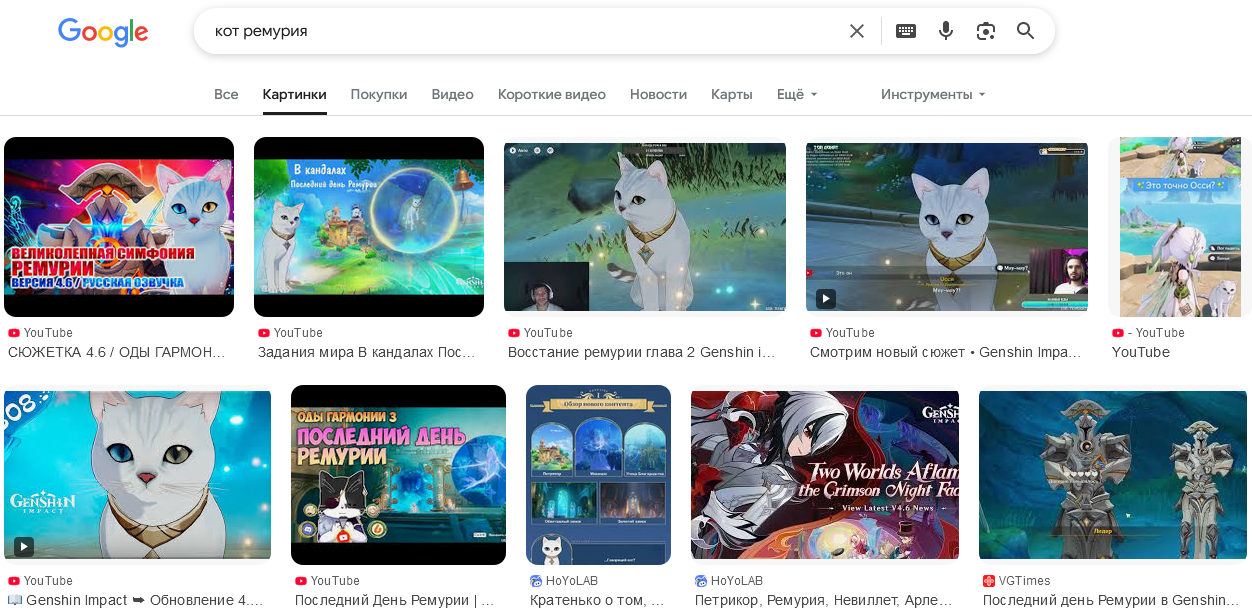The image size is (1252, 610).
Task: Click the plain 'YouTube' title under '- YouTube'
Action: [1141, 352]
